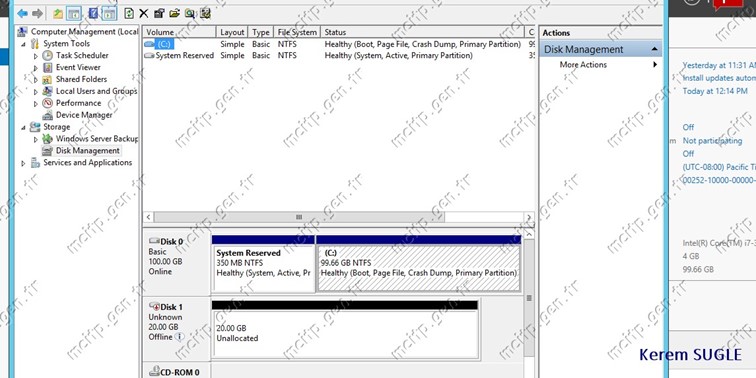756x378 pixels.
Task: Expand the Performance node arrow
Action: (36, 103)
